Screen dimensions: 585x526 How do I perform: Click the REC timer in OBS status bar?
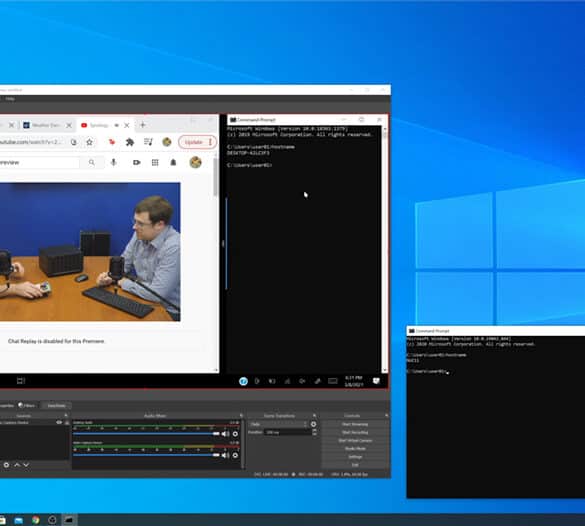coord(310,474)
